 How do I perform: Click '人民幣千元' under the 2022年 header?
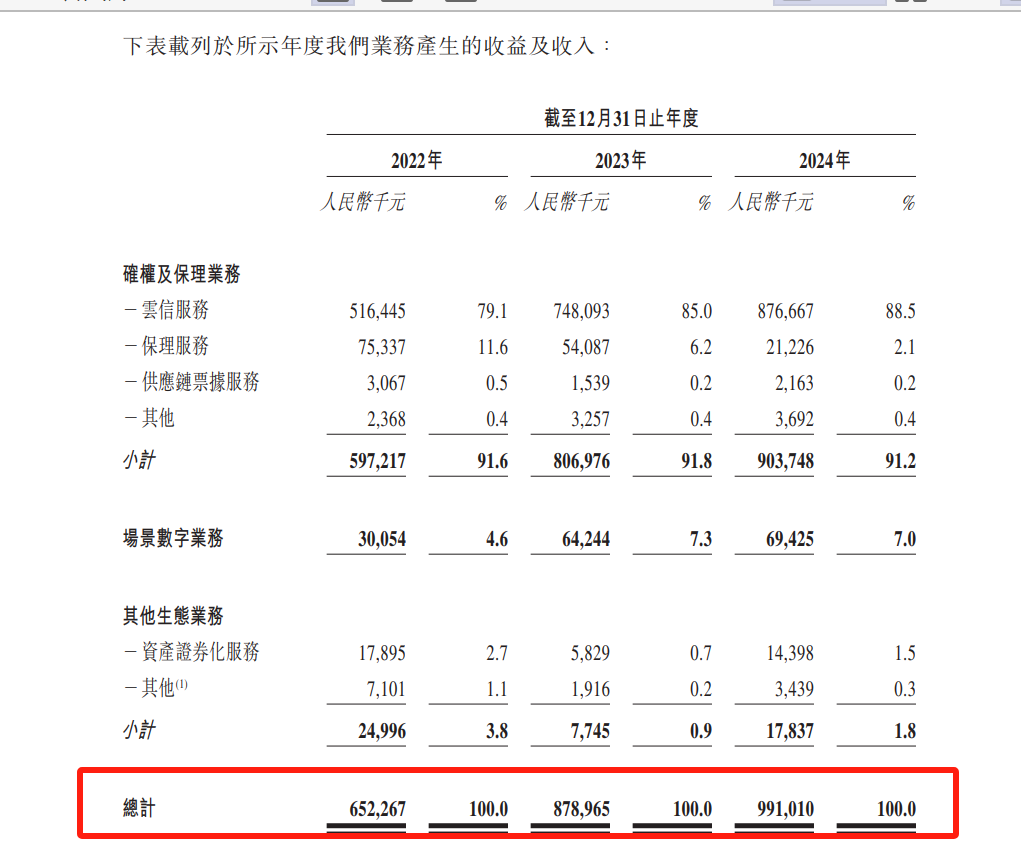(x=363, y=202)
